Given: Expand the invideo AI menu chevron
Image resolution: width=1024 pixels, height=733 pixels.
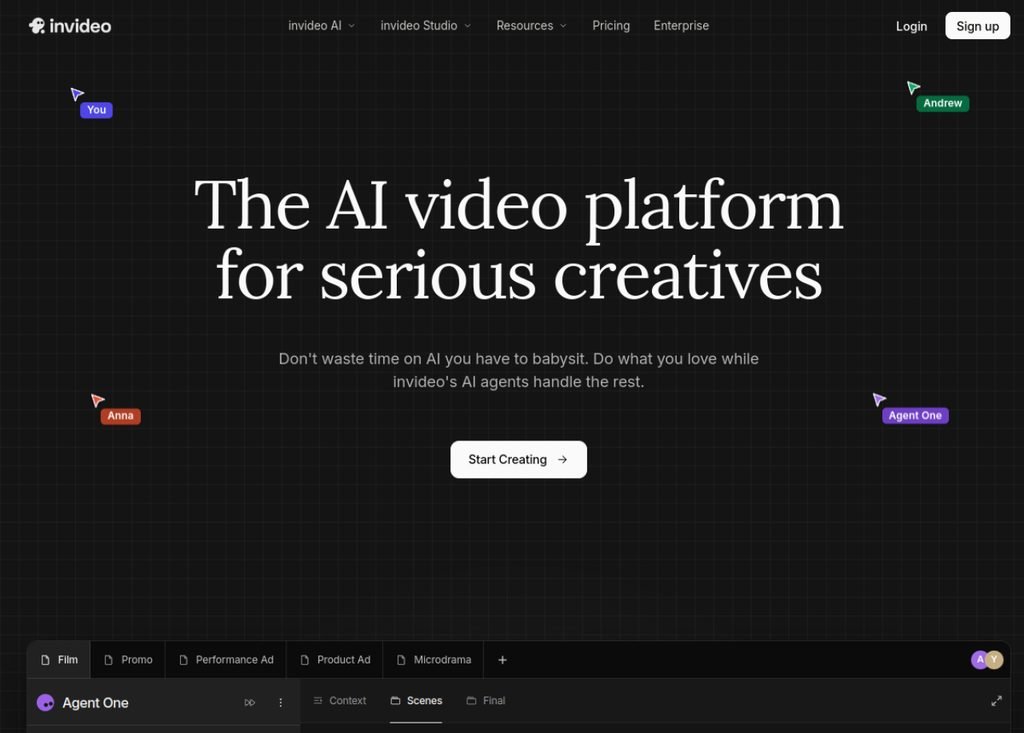Looking at the screenshot, I should click(x=351, y=26).
